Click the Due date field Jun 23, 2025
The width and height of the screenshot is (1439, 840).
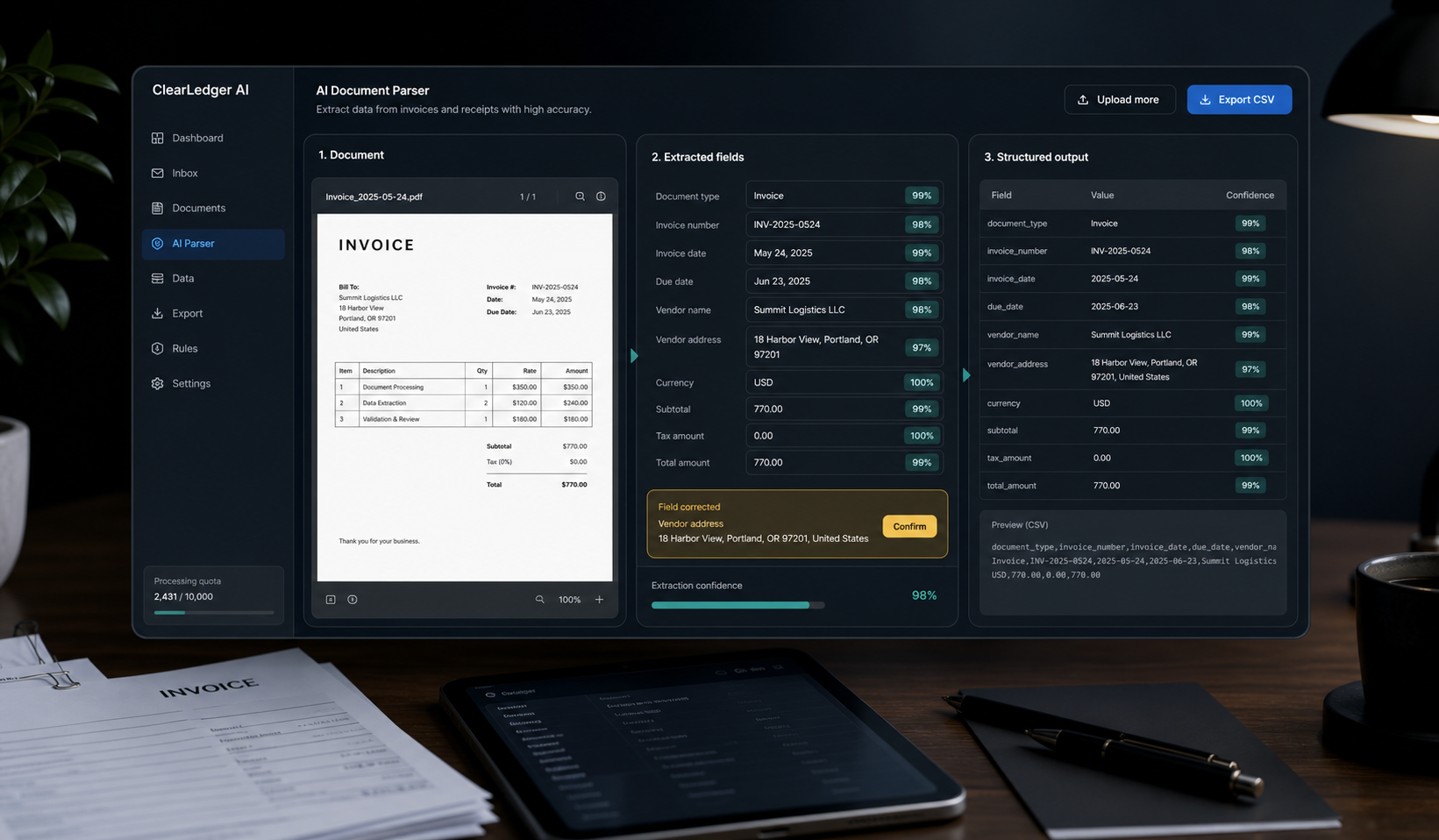click(x=844, y=281)
